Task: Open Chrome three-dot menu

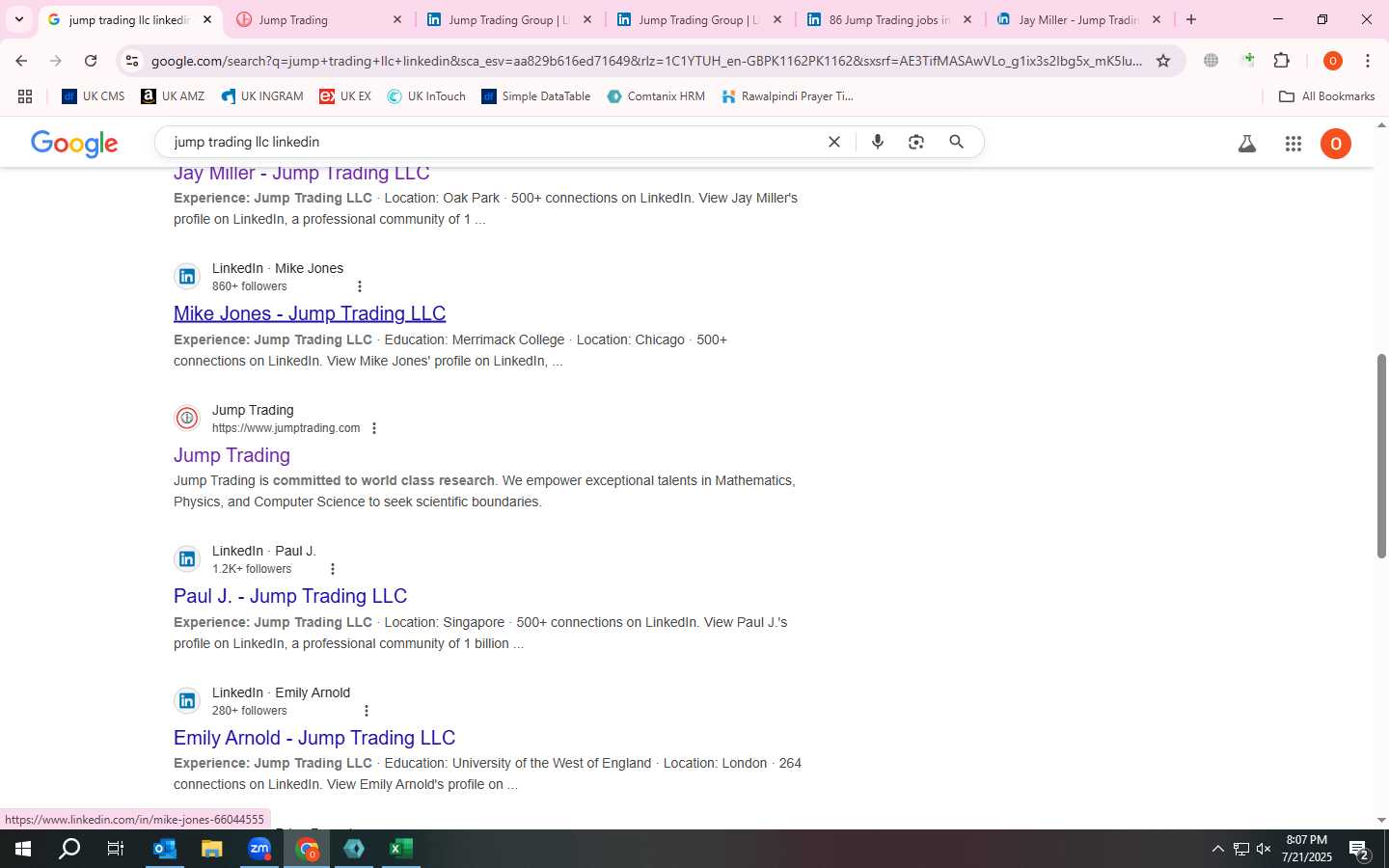Action: coord(1368,61)
